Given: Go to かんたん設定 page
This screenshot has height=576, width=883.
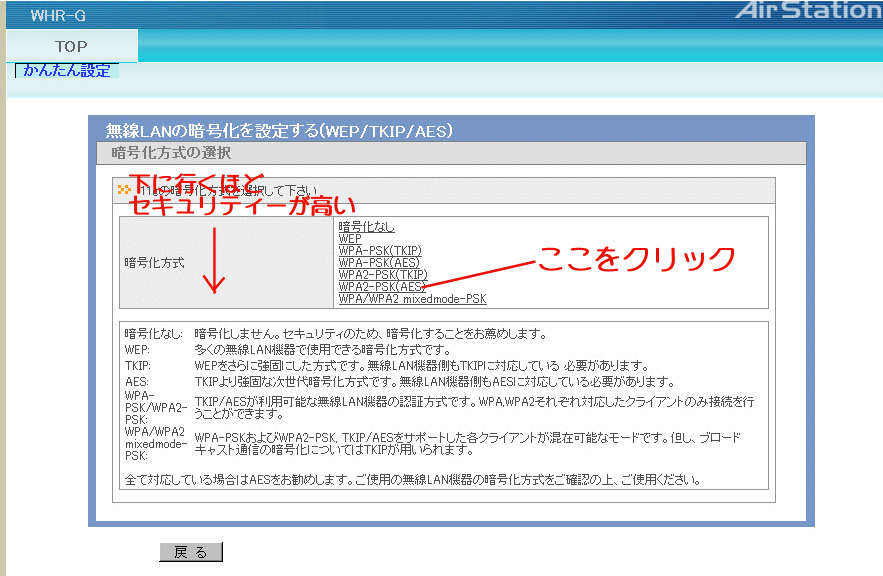Looking at the screenshot, I should [x=67, y=71].
